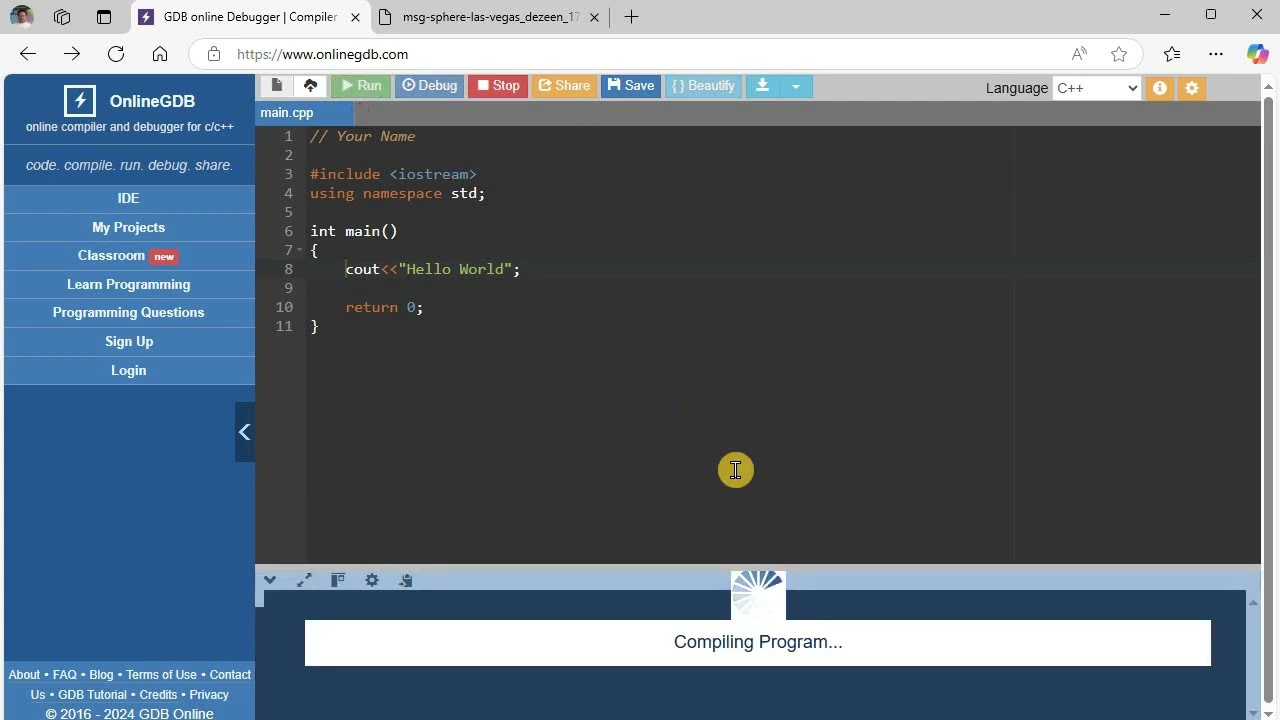
Task: Open the Privacy footer link
Action: tap(209, 695)
